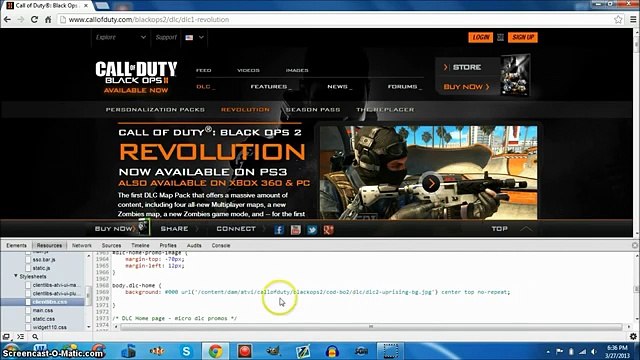Click SHARE in the bottom bar
Viewport: 640px width, 360px height.
[174, 229]
